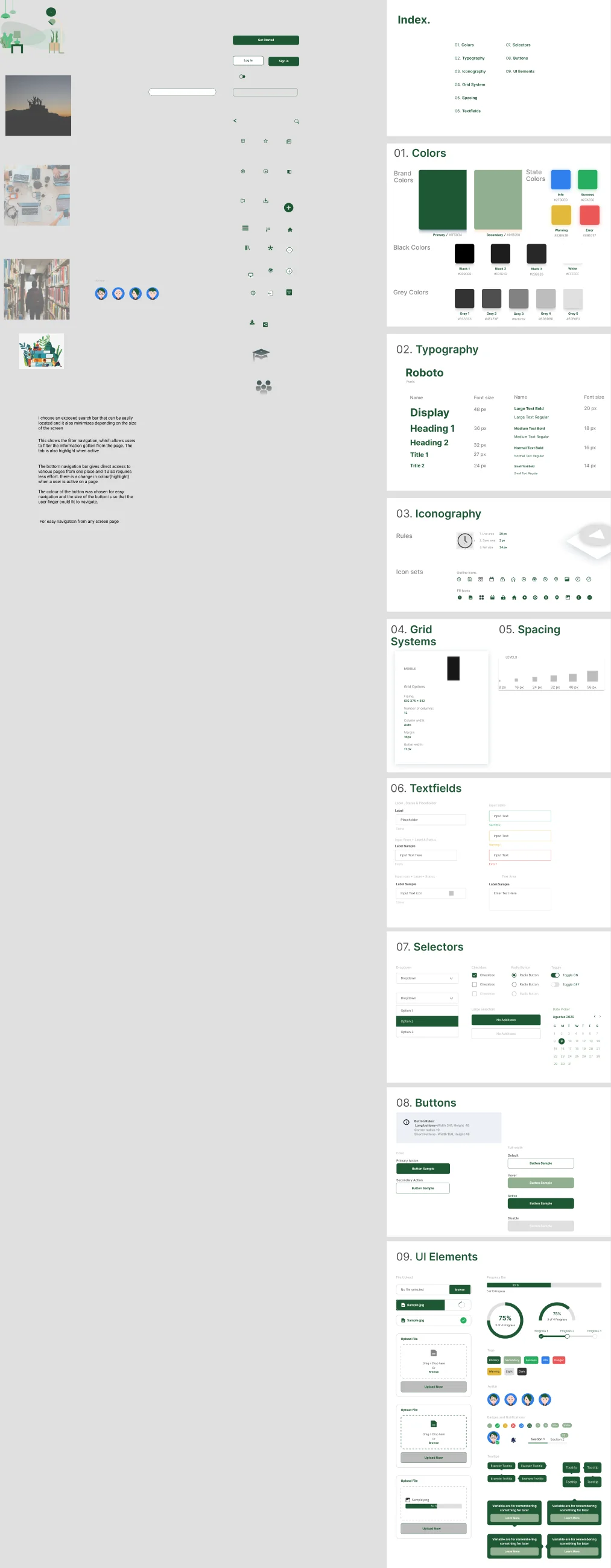Click the green No Additions button

pyautogui.click(x=505, y=1020)
